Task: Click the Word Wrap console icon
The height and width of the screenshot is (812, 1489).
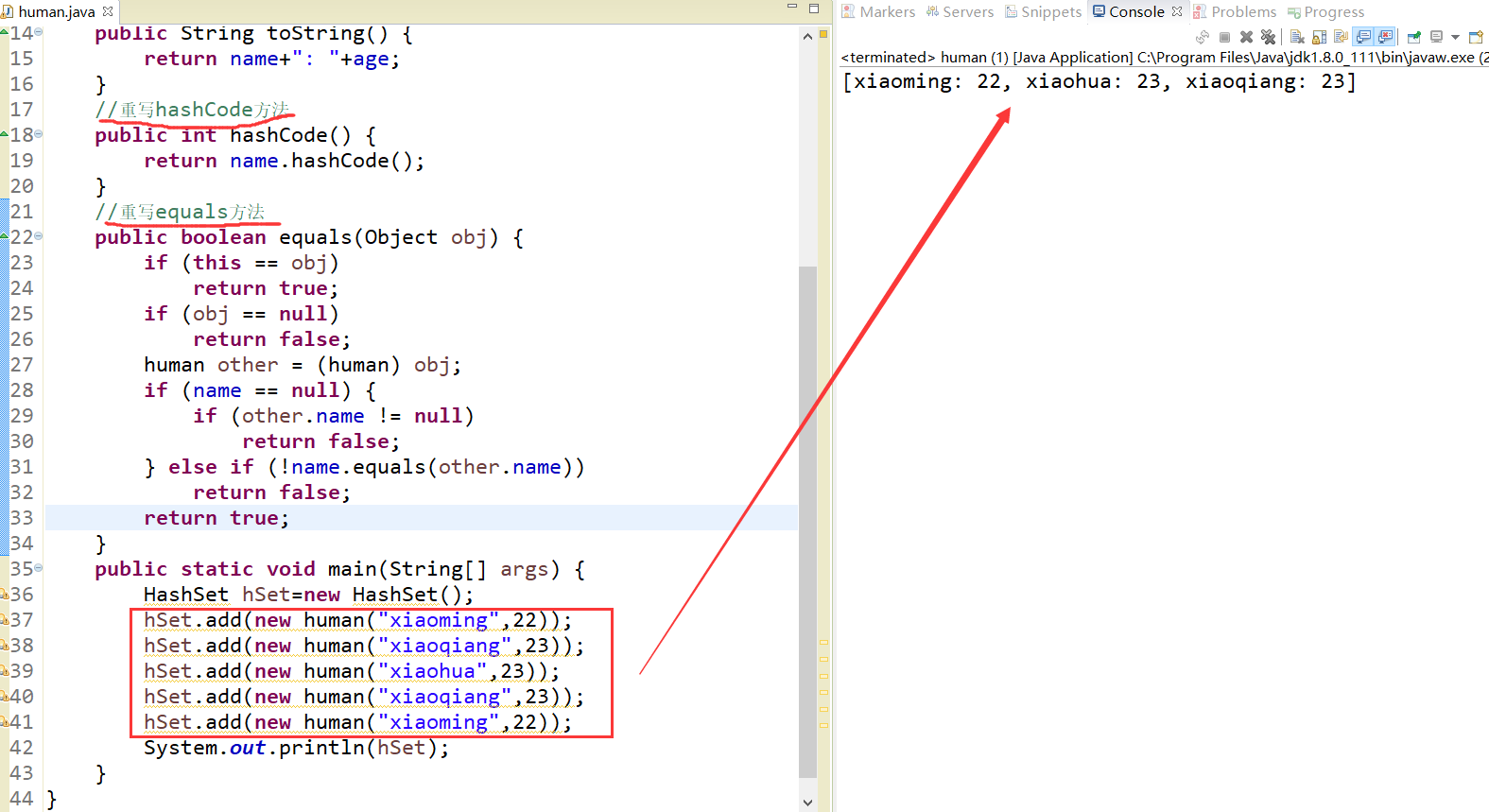Action: 1341,37
